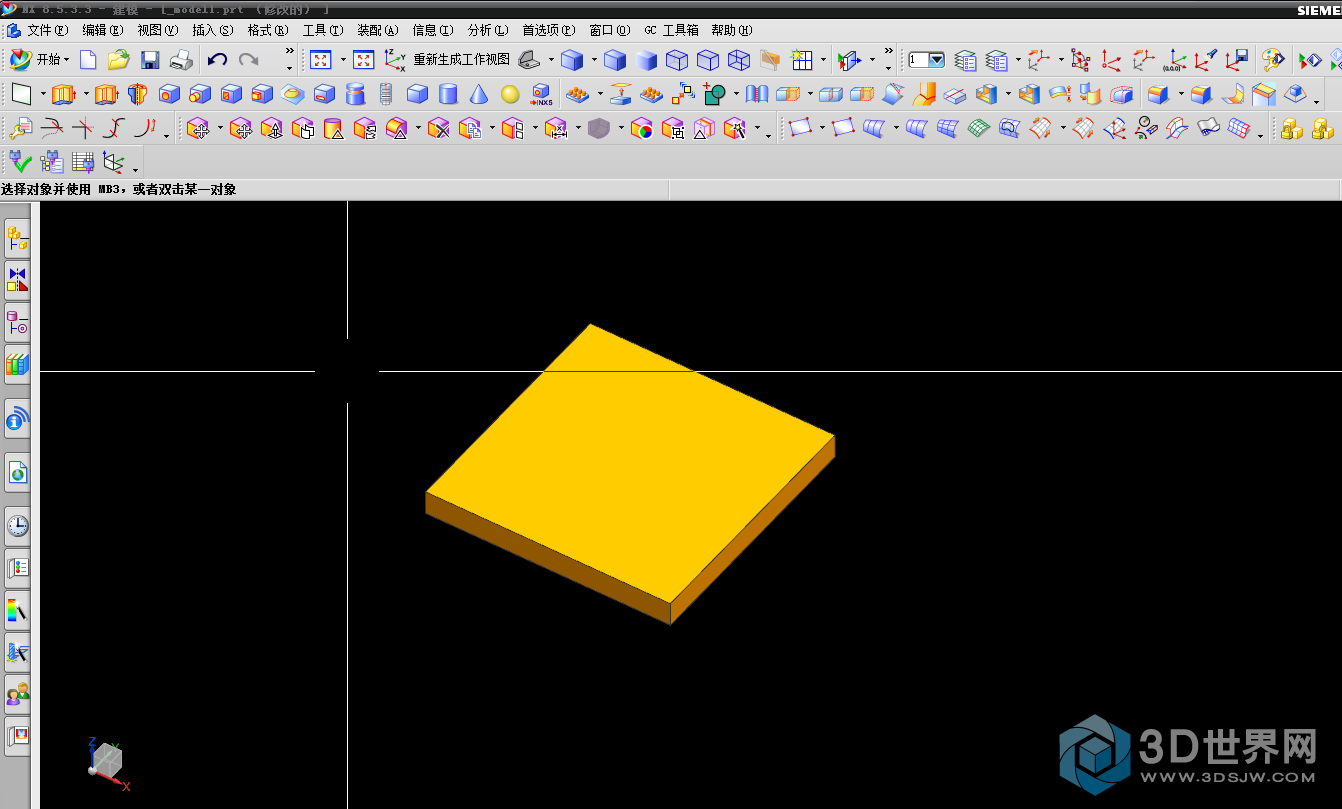The height and width of the screenshot is (809, 1342).
Task: Open the Expressions key icon
Action: point(21,128)
